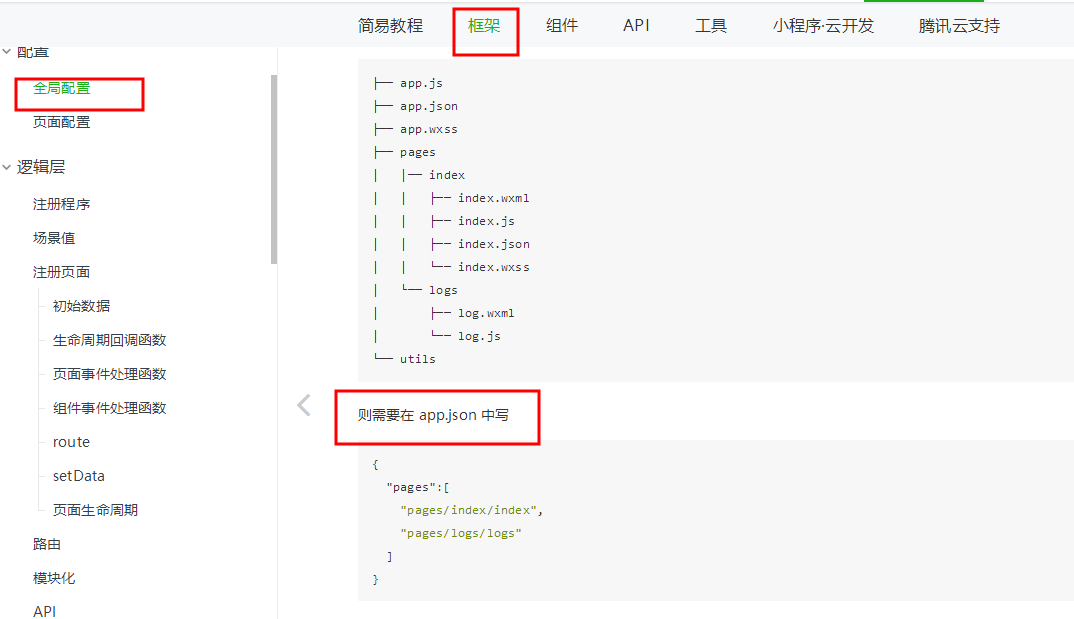
Task: Click log.js in the directory tree
Action: (479, 336)
